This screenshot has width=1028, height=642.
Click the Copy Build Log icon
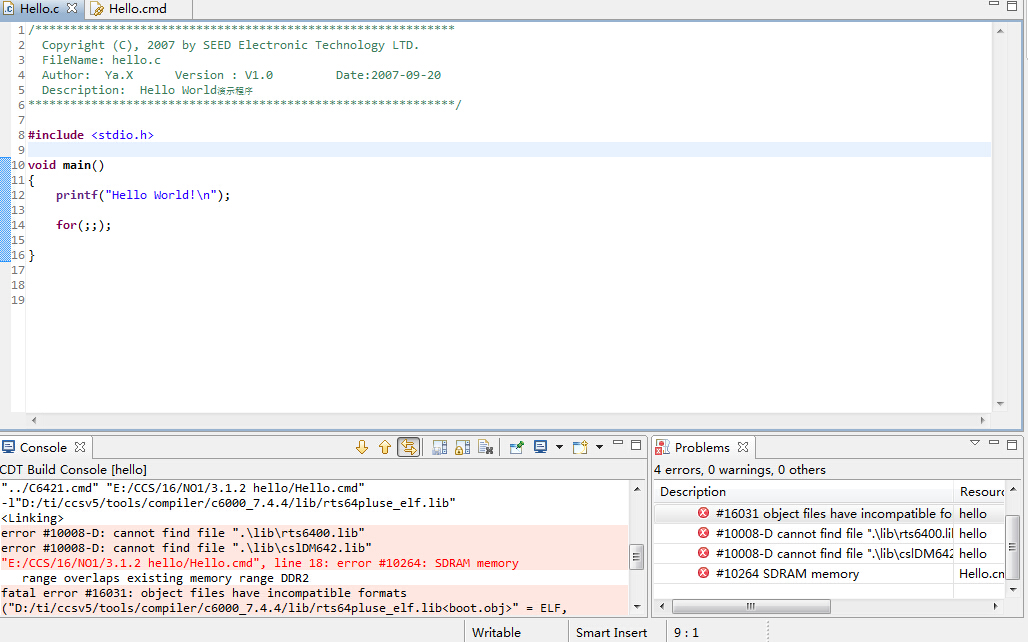point(440,448)
